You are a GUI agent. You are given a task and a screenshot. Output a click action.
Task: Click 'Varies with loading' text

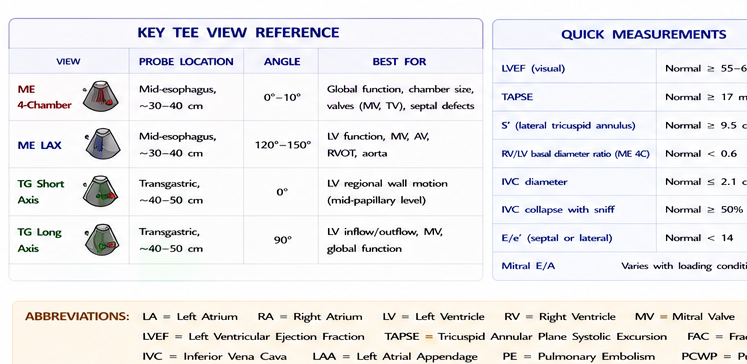pos(684,266)
